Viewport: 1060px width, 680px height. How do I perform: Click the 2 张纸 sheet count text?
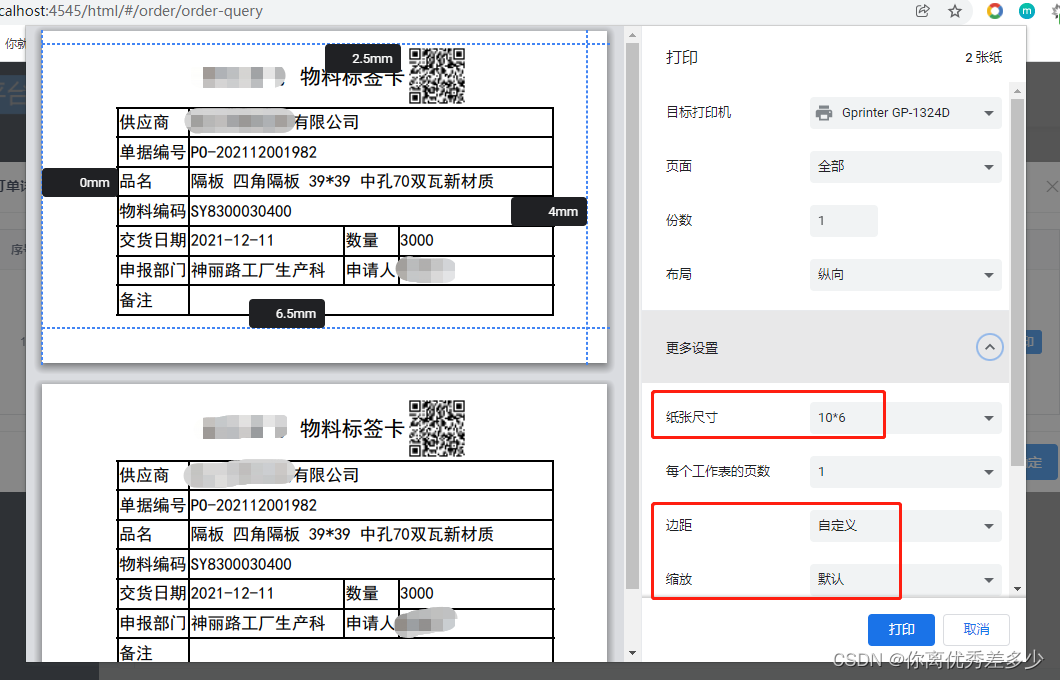tap(984, 57)
